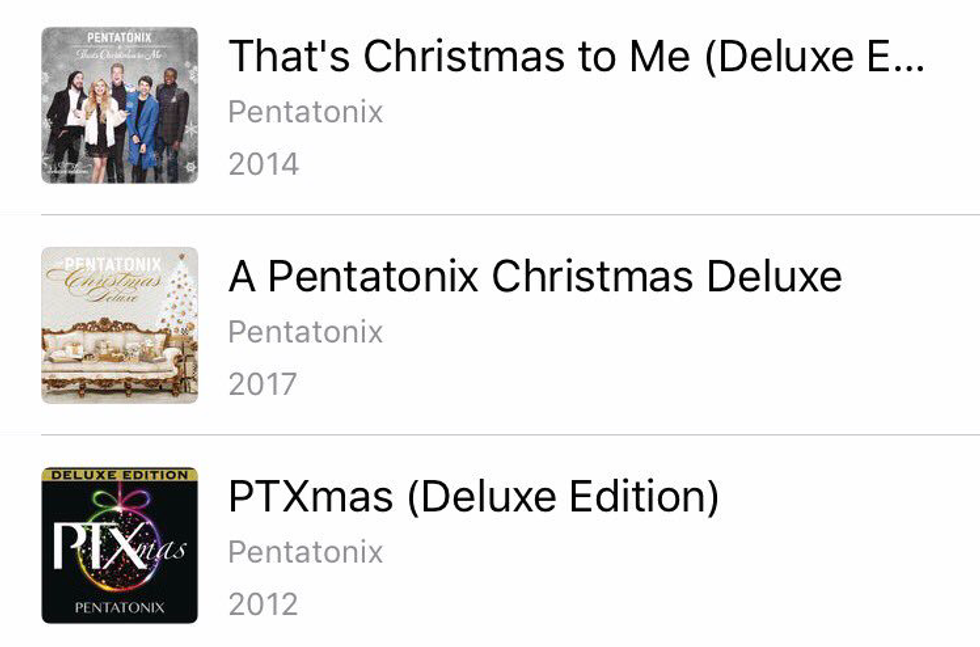Click the 2014 release year label

263,163
